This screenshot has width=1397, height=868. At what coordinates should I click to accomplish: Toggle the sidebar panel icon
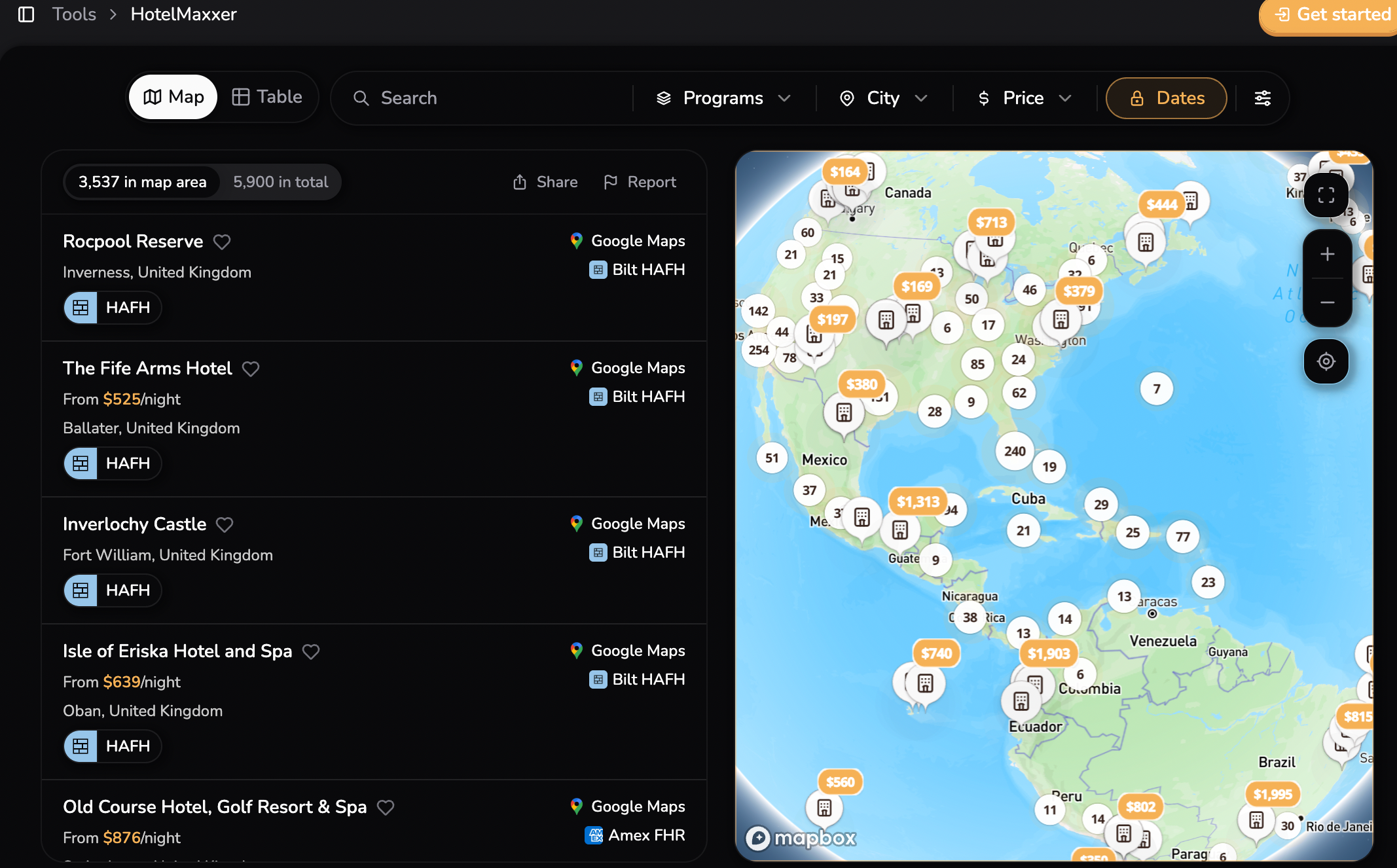tap(26, 14)
